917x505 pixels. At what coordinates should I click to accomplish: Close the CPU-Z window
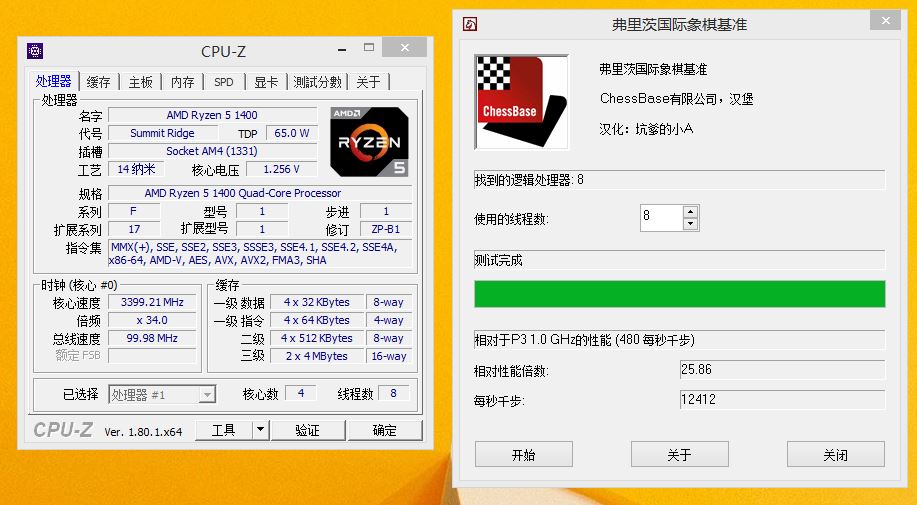[405, 47]
